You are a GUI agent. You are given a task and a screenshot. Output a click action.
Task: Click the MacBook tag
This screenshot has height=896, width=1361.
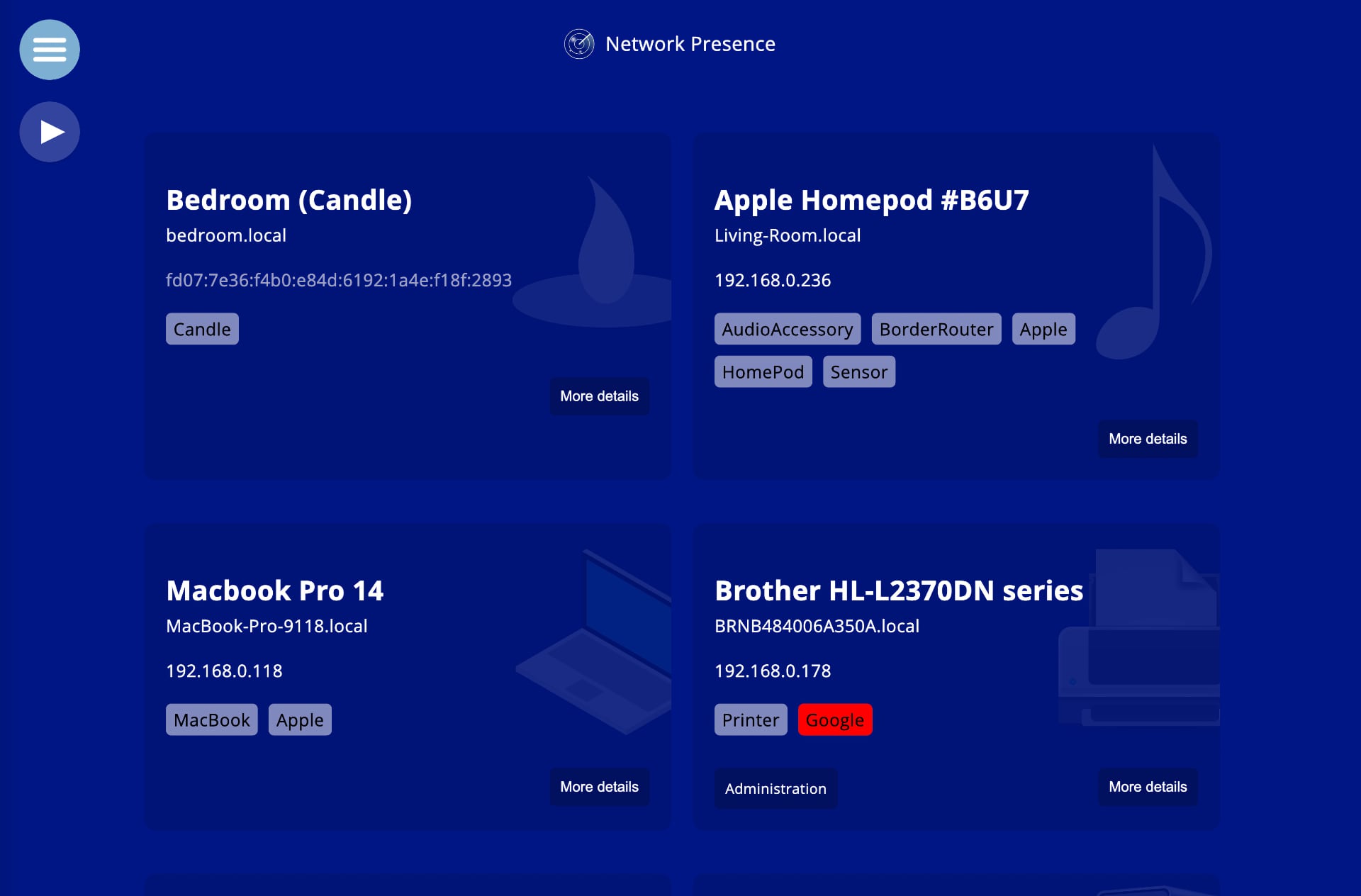click(211, 719)
